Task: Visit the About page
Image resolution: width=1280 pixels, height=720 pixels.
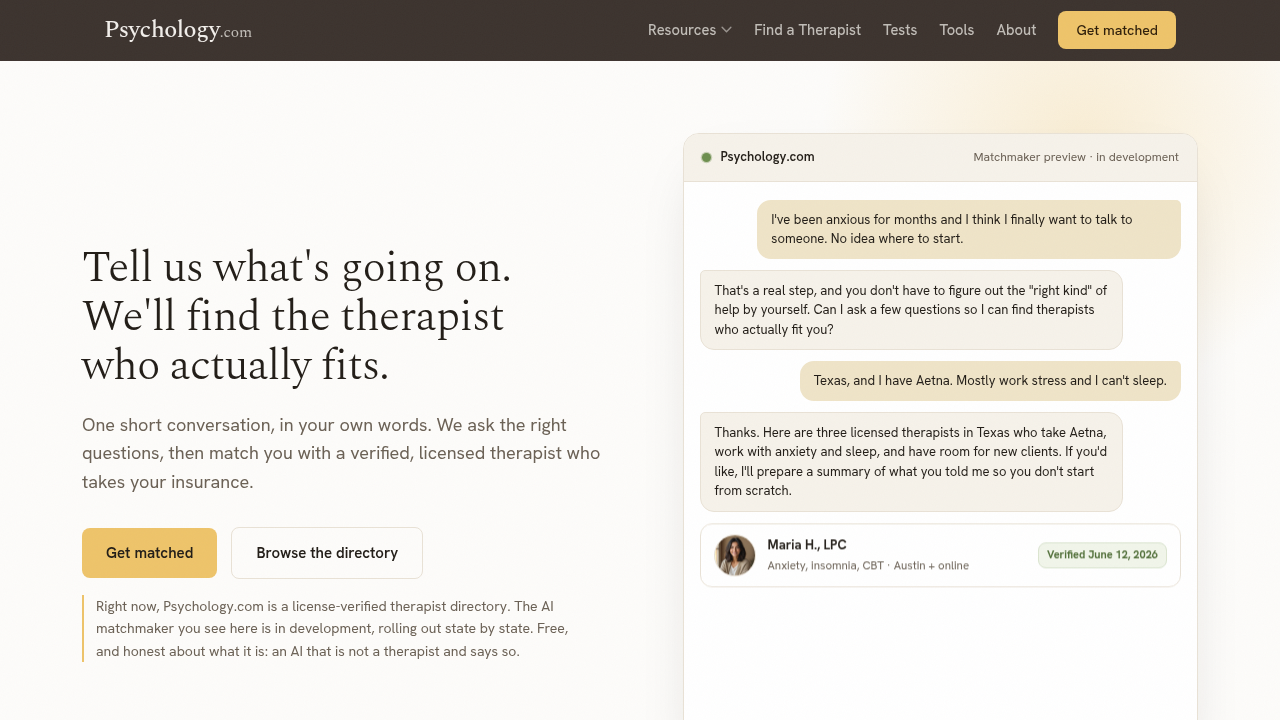Action: (x=1016, y=30)
